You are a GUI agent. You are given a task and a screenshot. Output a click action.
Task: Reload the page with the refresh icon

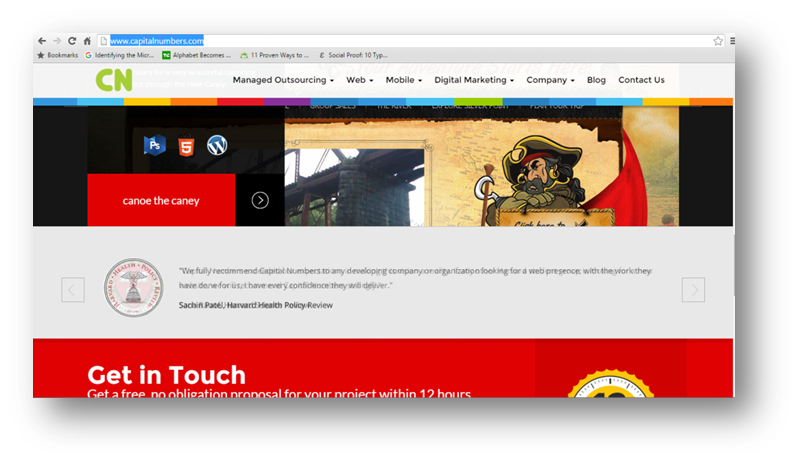click(72, 41)
